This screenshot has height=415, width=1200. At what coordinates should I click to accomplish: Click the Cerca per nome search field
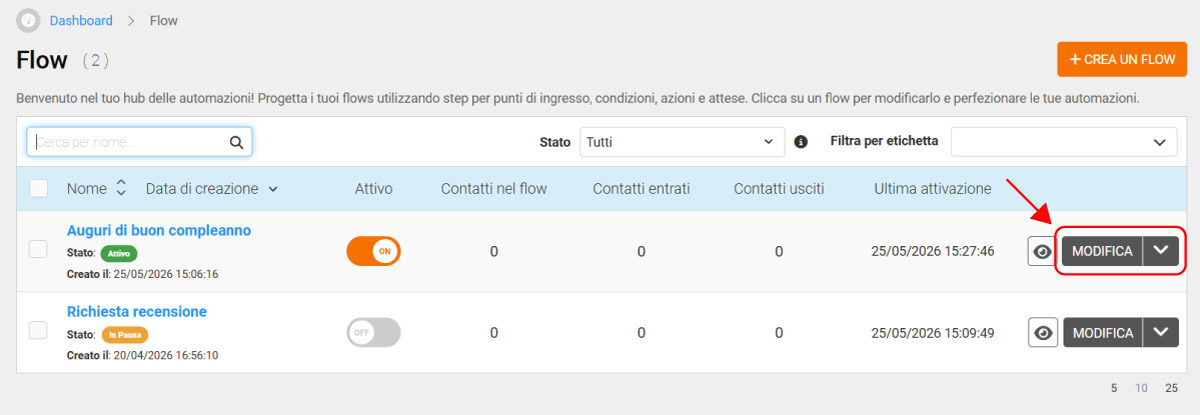coord(139,142)
